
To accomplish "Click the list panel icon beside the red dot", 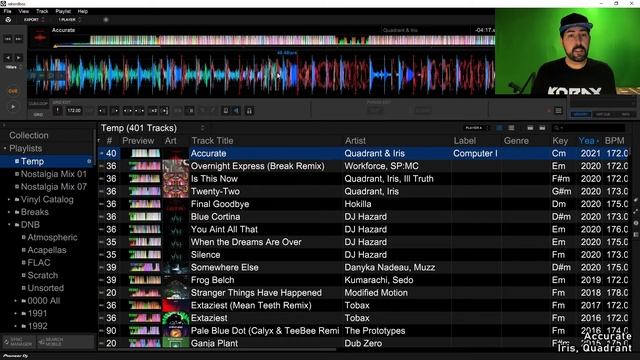I will (558, 111).
